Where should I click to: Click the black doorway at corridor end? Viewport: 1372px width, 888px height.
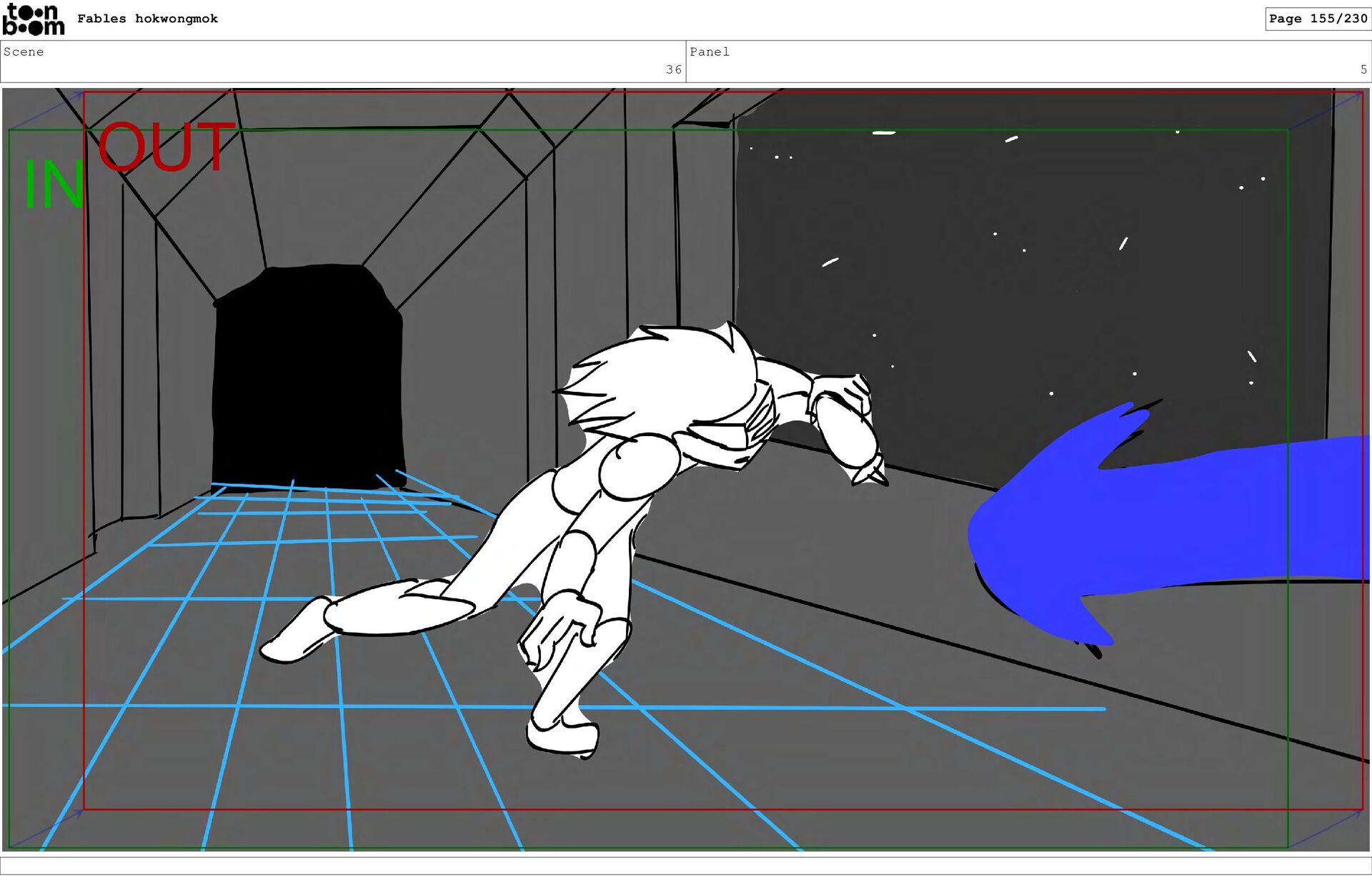tap(309, 375)
